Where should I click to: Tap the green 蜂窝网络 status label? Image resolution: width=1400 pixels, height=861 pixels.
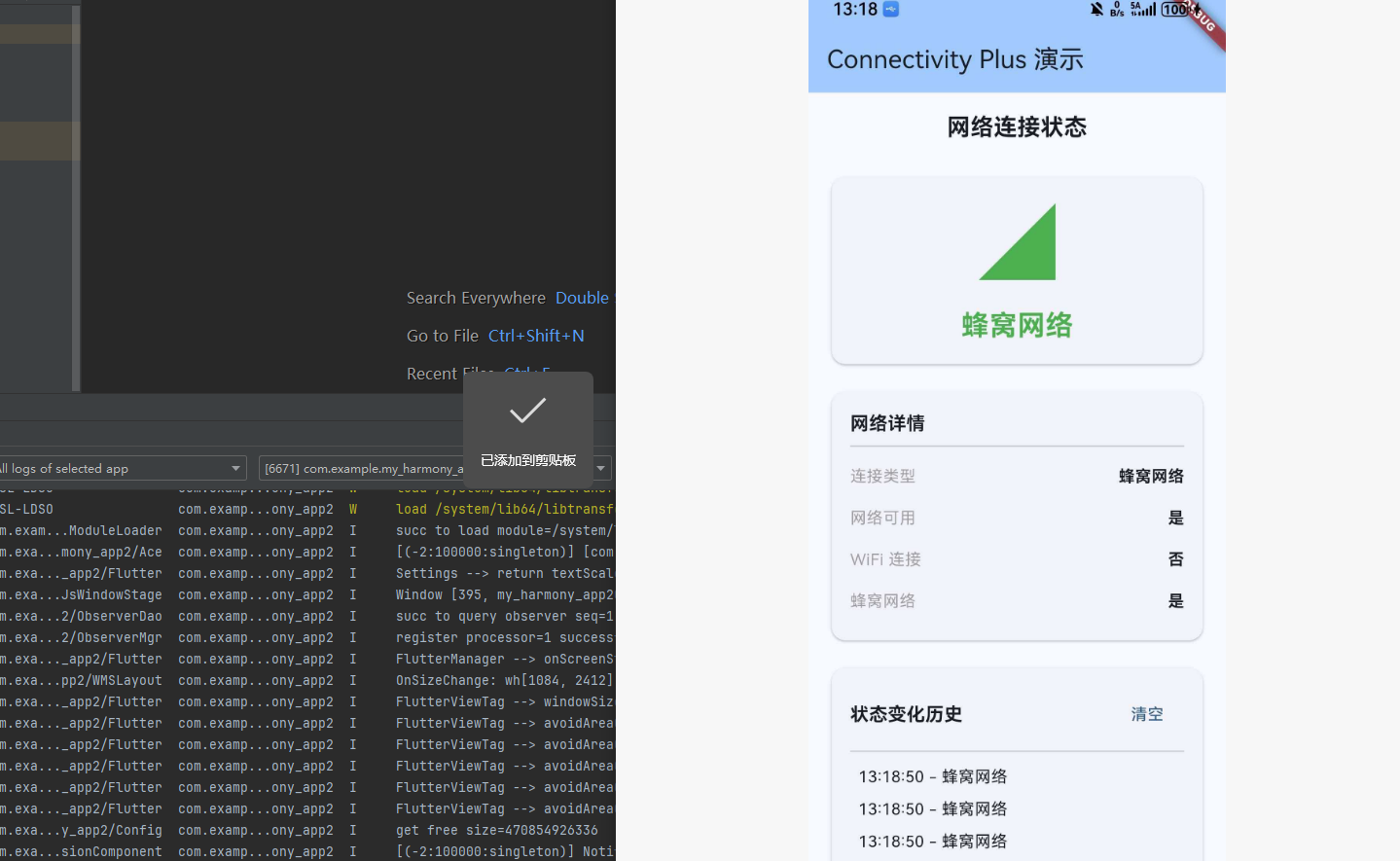click(1017, 325)
